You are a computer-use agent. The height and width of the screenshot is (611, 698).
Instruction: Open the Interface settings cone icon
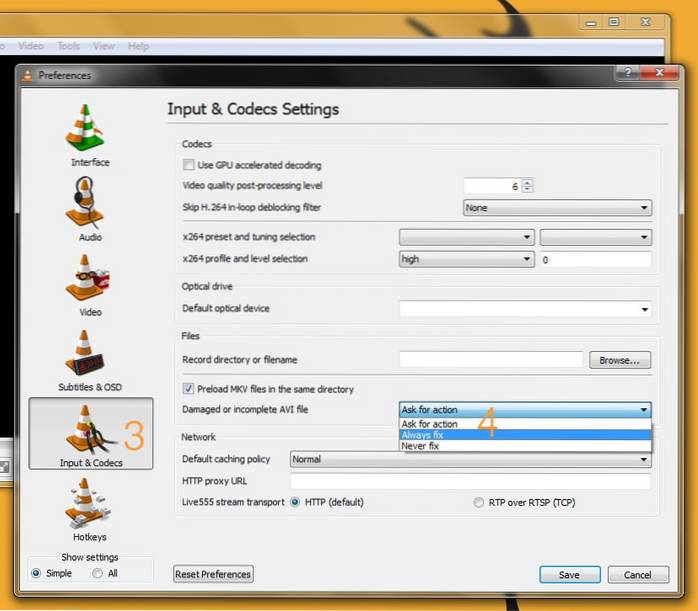[90, 129]
